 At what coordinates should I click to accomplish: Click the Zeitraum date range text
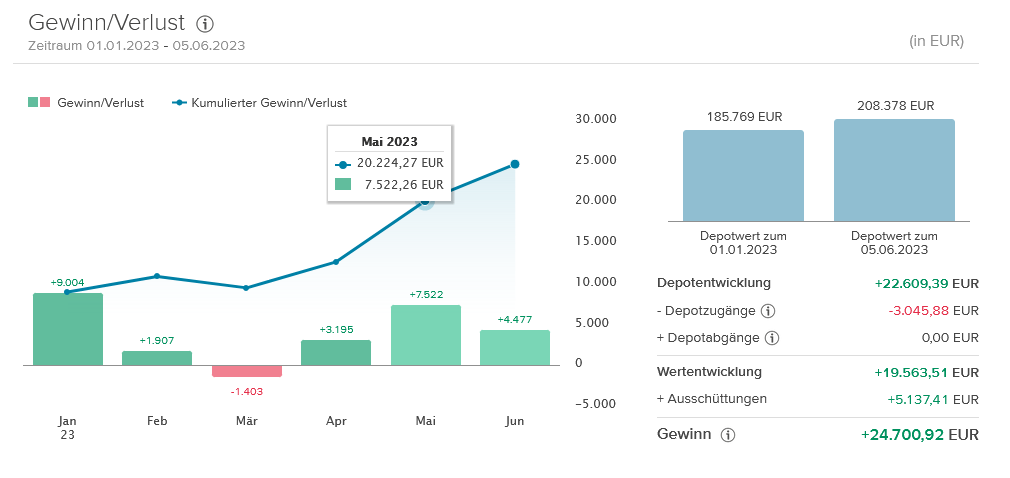click(137, 45)
